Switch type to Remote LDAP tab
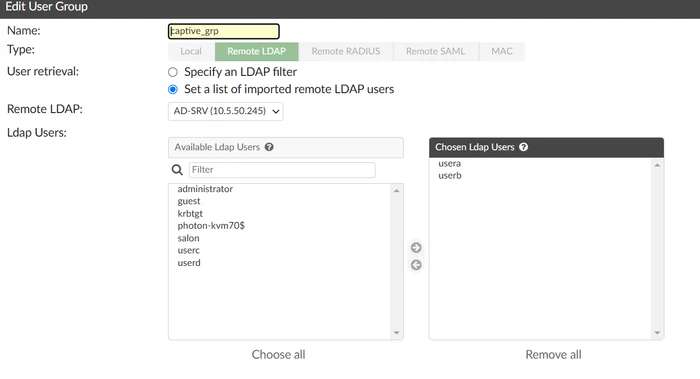Viewport: 700px width, 379px height. [x=257, y=51]
